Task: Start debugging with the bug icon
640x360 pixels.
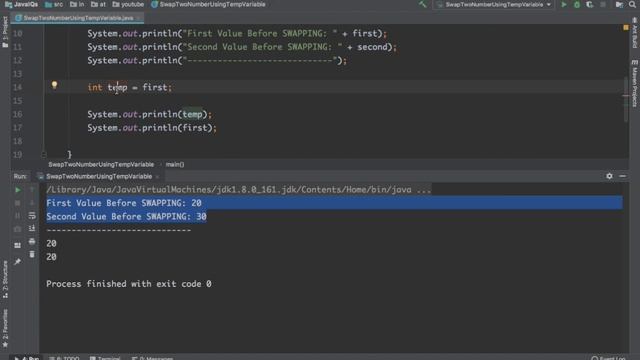Action: click(x=577, y=4)
